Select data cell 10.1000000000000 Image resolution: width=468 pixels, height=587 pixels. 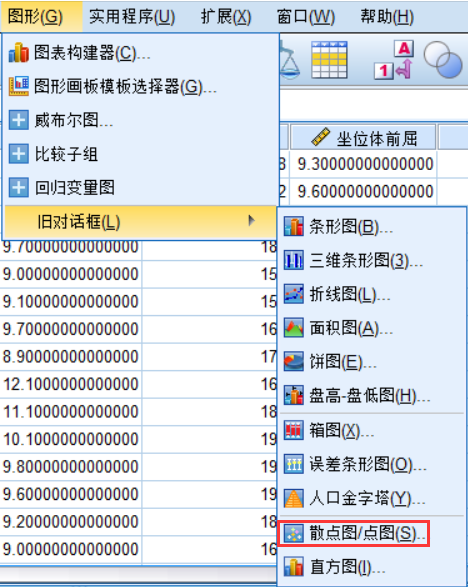(71, 439)
